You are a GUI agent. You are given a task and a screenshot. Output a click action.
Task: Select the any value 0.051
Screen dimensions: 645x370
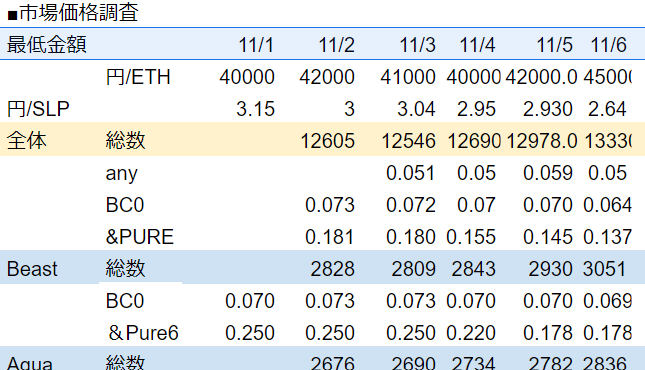point(411,173)
